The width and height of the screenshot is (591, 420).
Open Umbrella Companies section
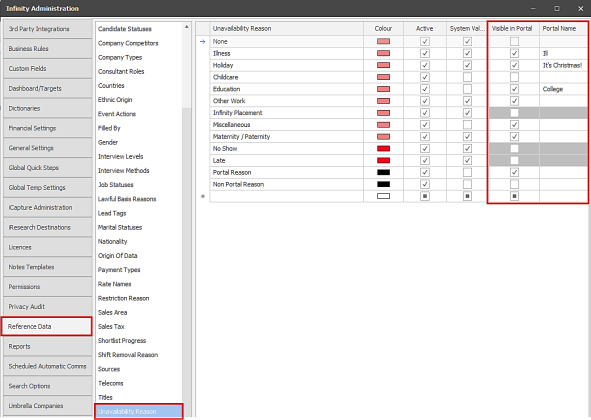coord(47,406)
